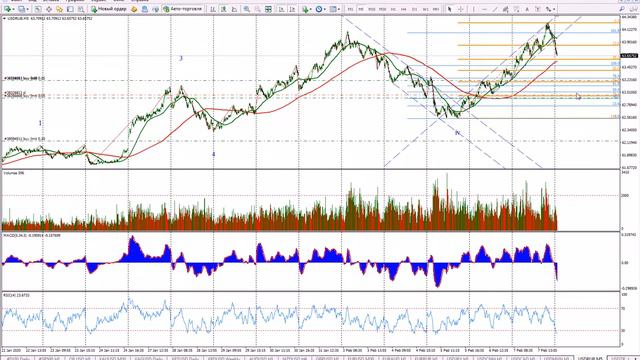Select the arrow cursor tool
640x360 pixels.
tap(449, 9)
